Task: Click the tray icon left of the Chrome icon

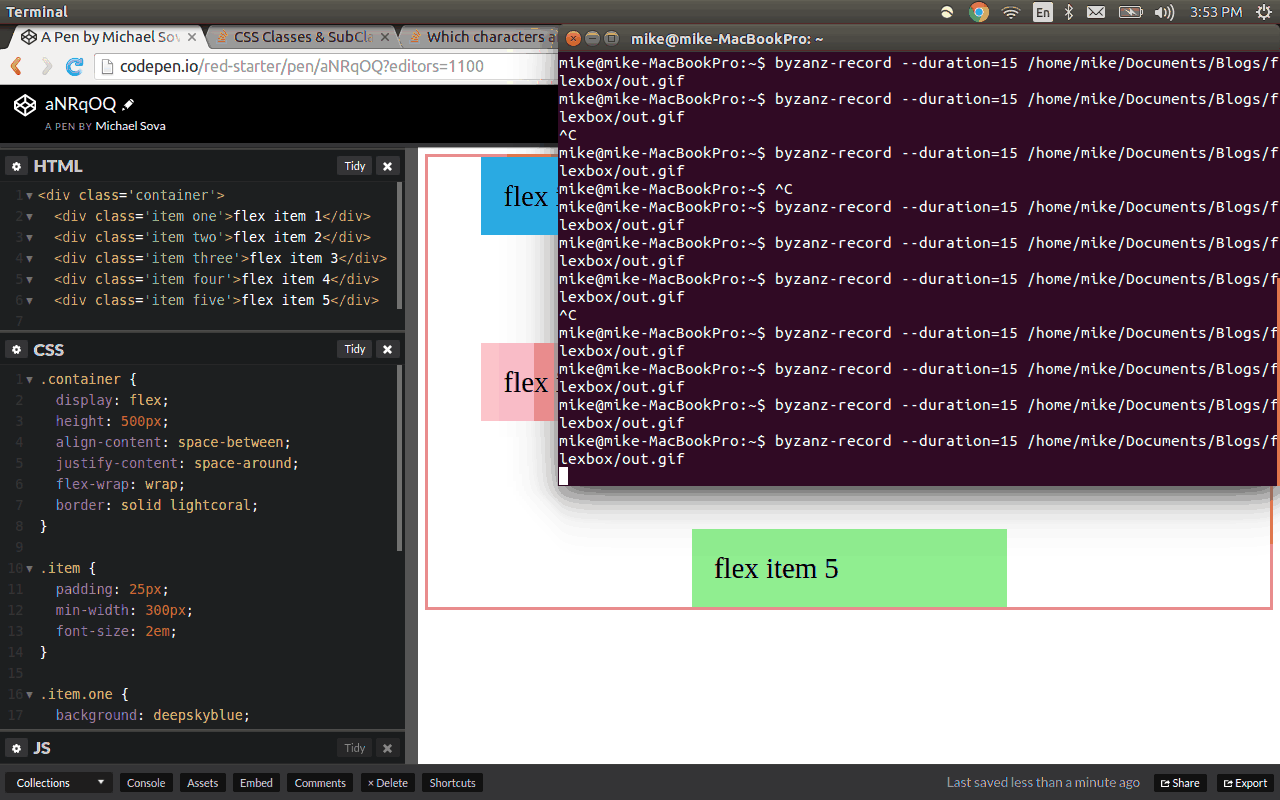Action: click(x=947, y=12)
